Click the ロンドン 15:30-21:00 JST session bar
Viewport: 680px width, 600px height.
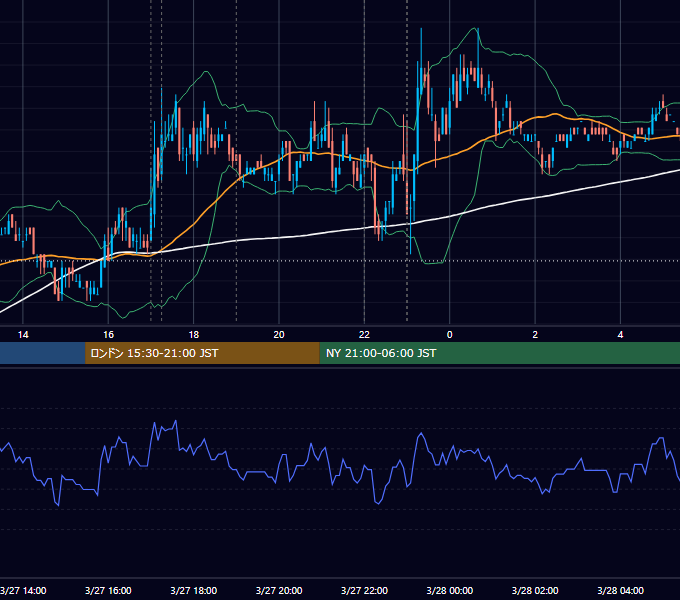(x=202, y=353)
